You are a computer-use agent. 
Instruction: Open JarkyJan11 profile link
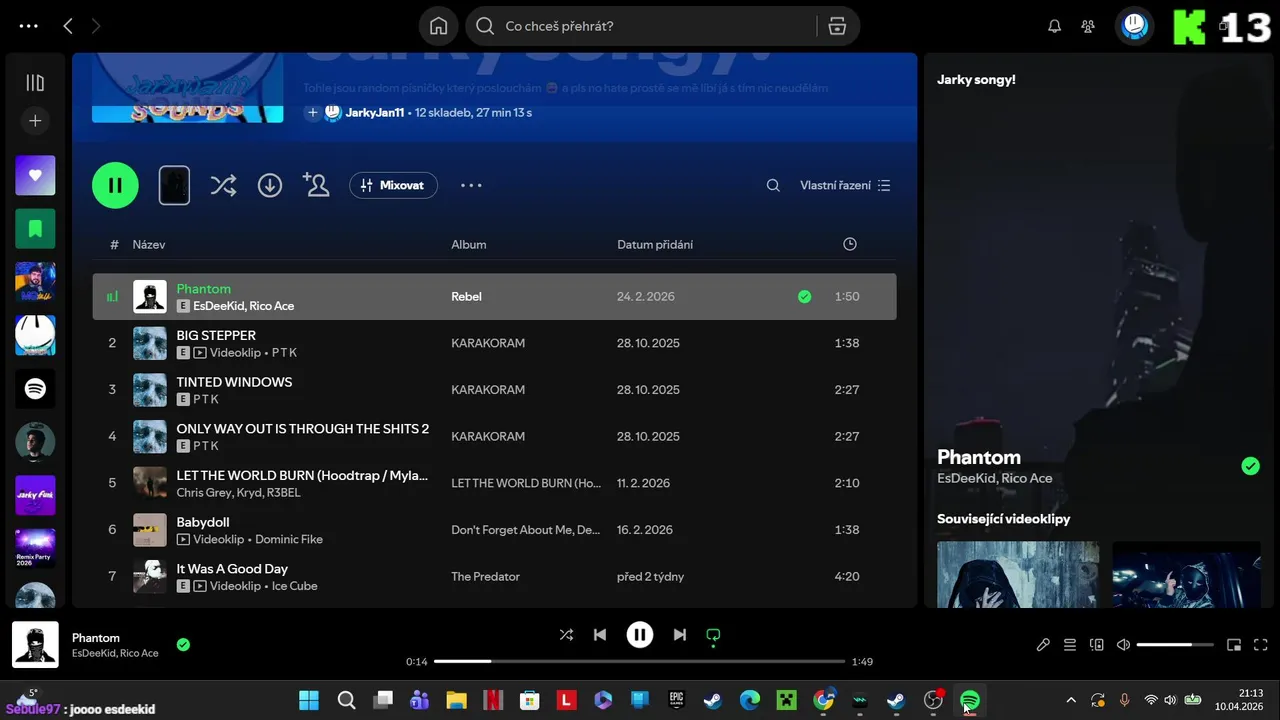coord(375,113)
